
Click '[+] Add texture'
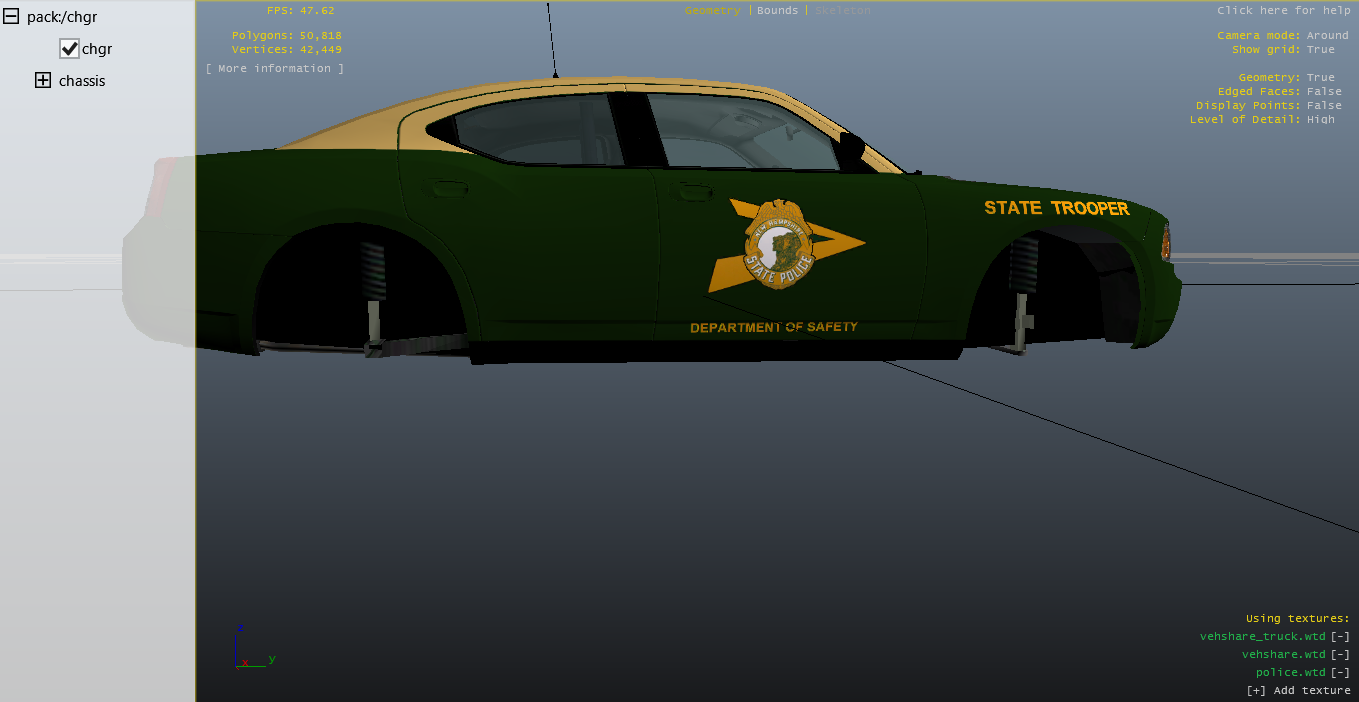[x=1298, y=691]
